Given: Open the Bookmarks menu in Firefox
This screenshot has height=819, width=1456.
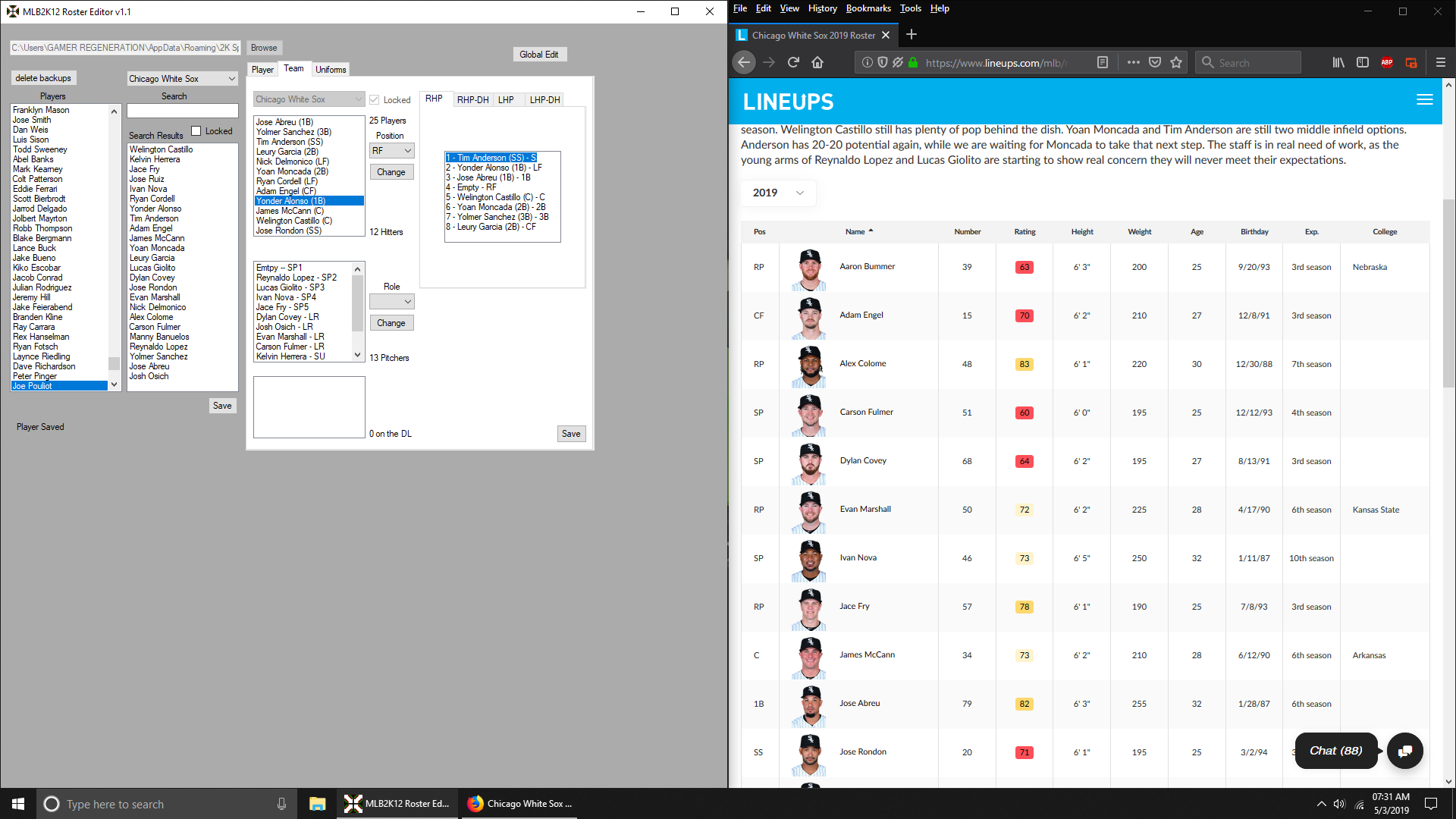Looking at the screenshot, I should pyautogui.click(x=868, y=8).
